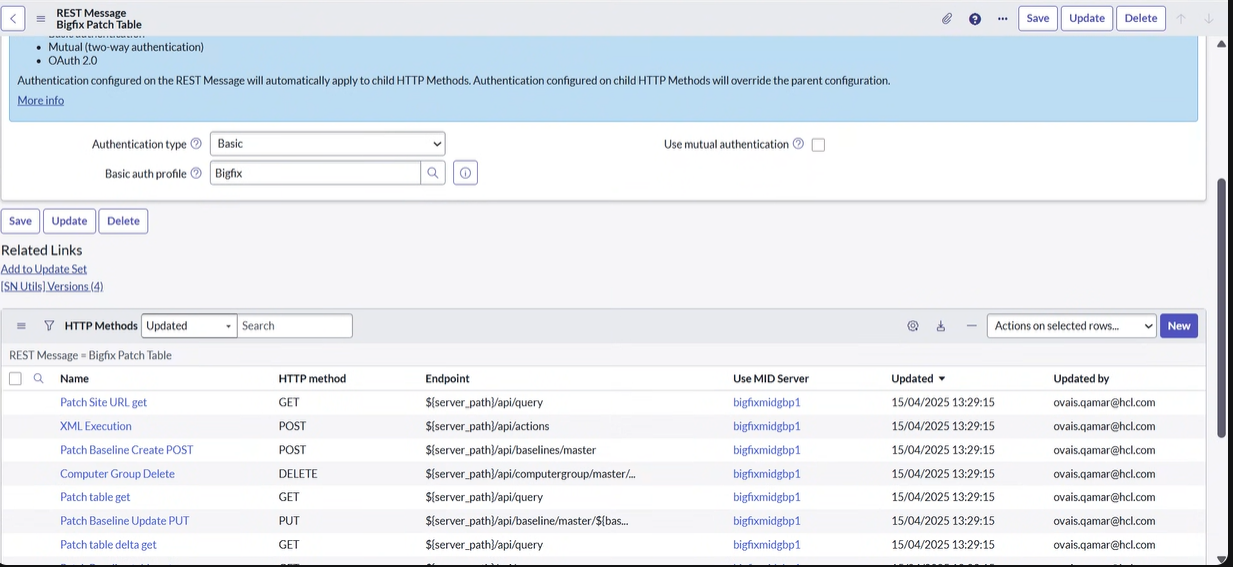Click the back arrow in the header
Image resolution: width=1233 pixels, height=567 pixels.
click(14, 18)
